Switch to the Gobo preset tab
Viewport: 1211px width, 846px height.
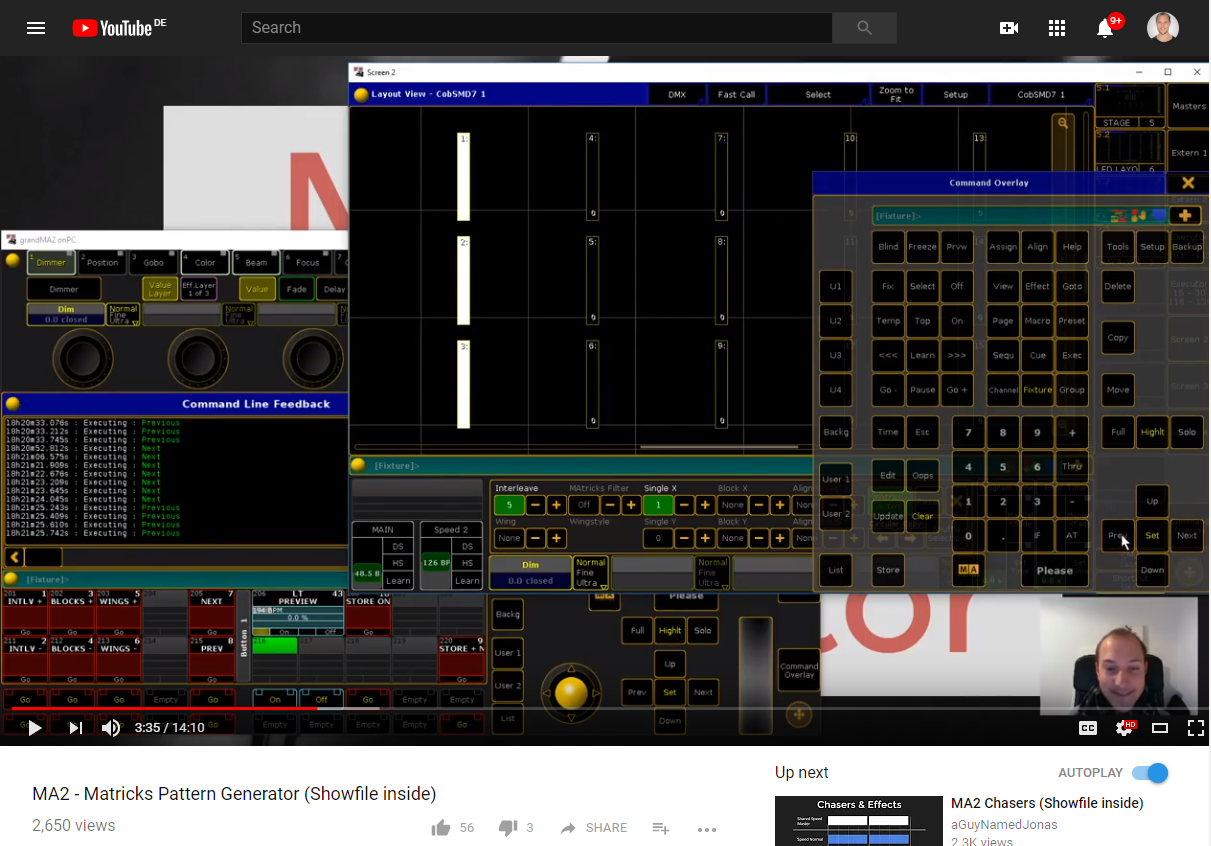tap(153, 263)
